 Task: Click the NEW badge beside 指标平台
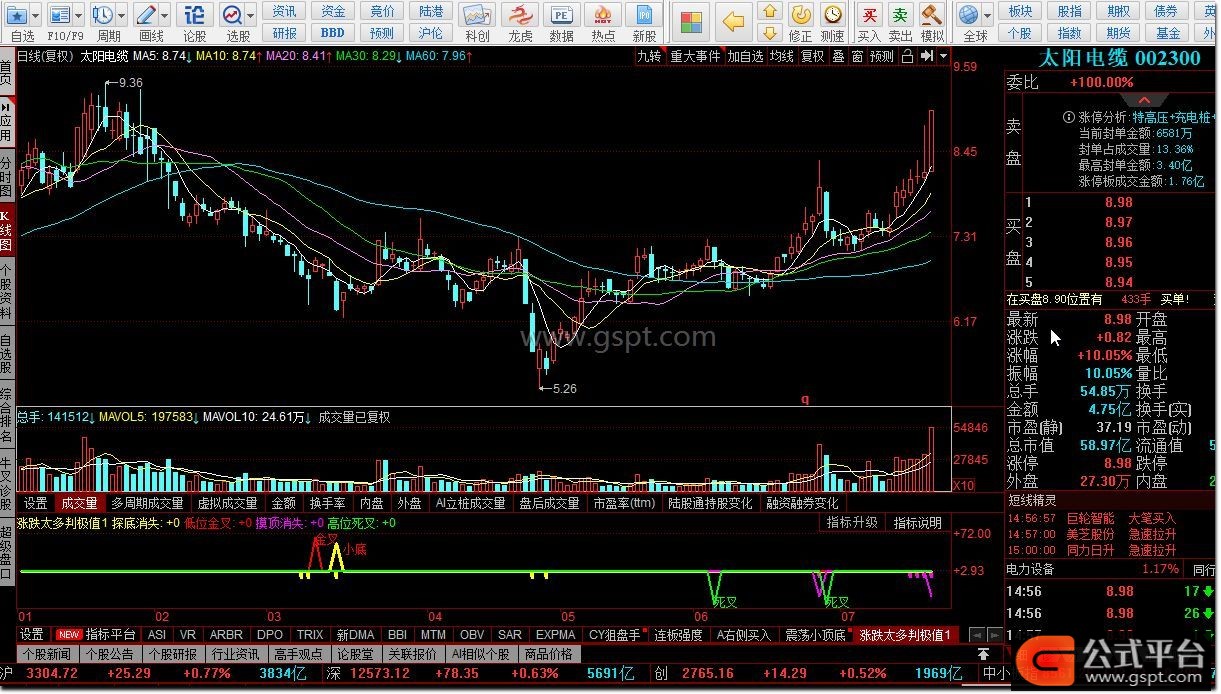(69, 634)
